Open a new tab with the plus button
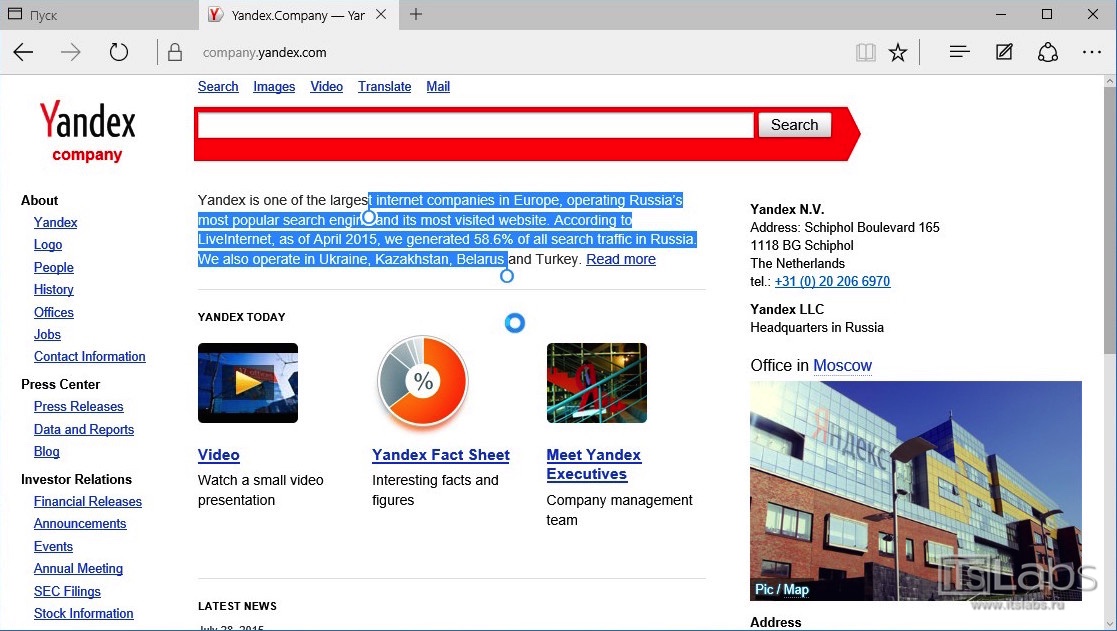Screen dimensions: 1117x631 416,14
